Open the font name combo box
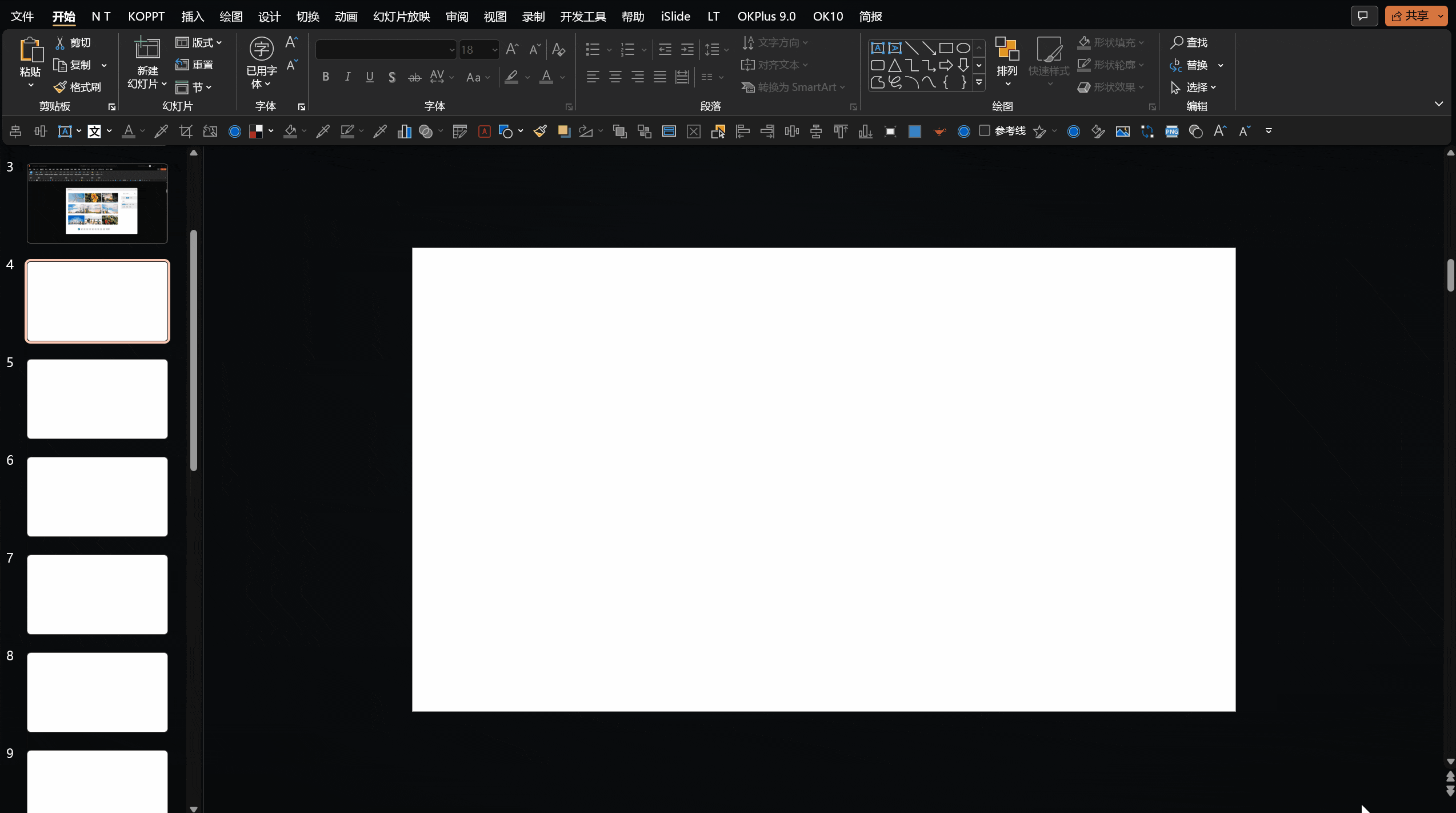This screenshot has width=1456, height=813. pos(386,50)
